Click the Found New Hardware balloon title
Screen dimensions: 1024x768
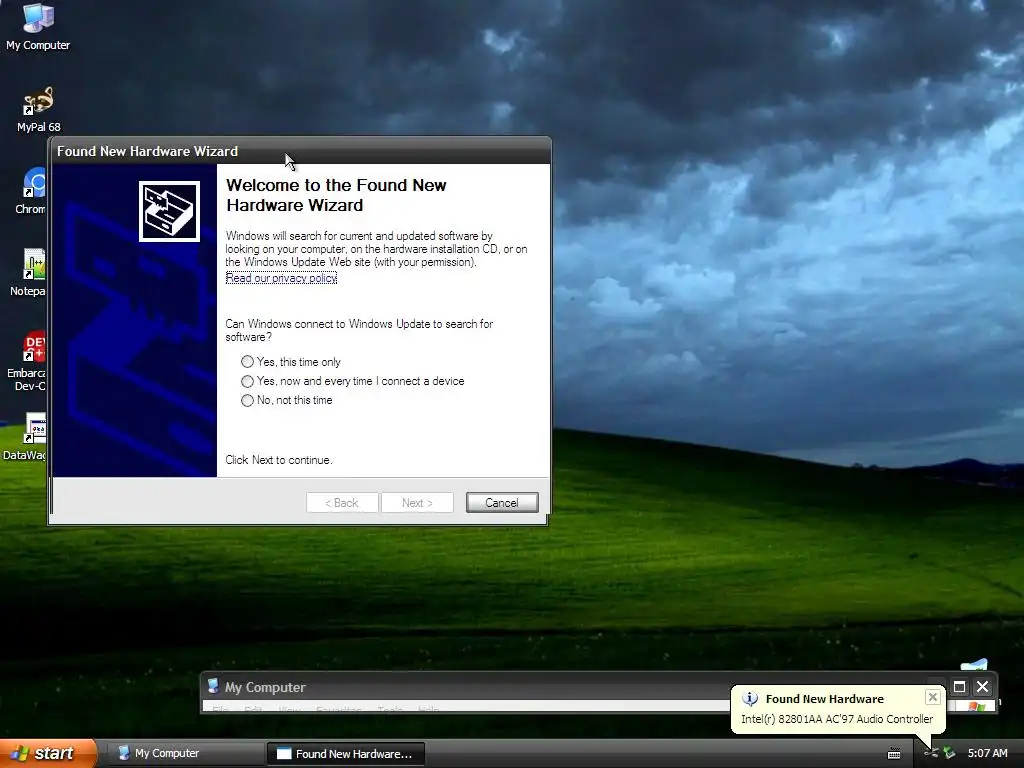(824, 699)
